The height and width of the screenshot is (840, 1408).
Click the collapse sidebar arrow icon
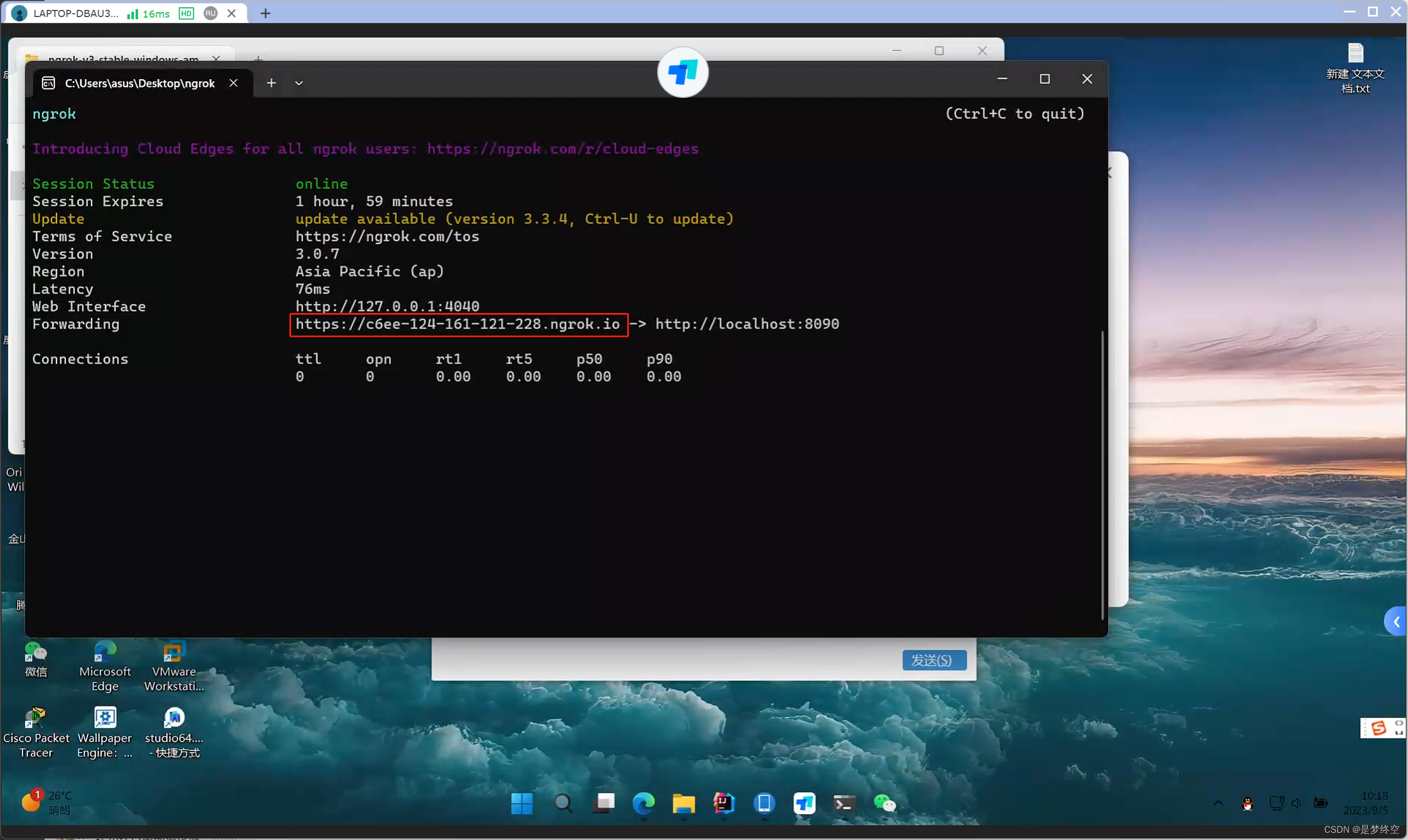click(1395, 619)
